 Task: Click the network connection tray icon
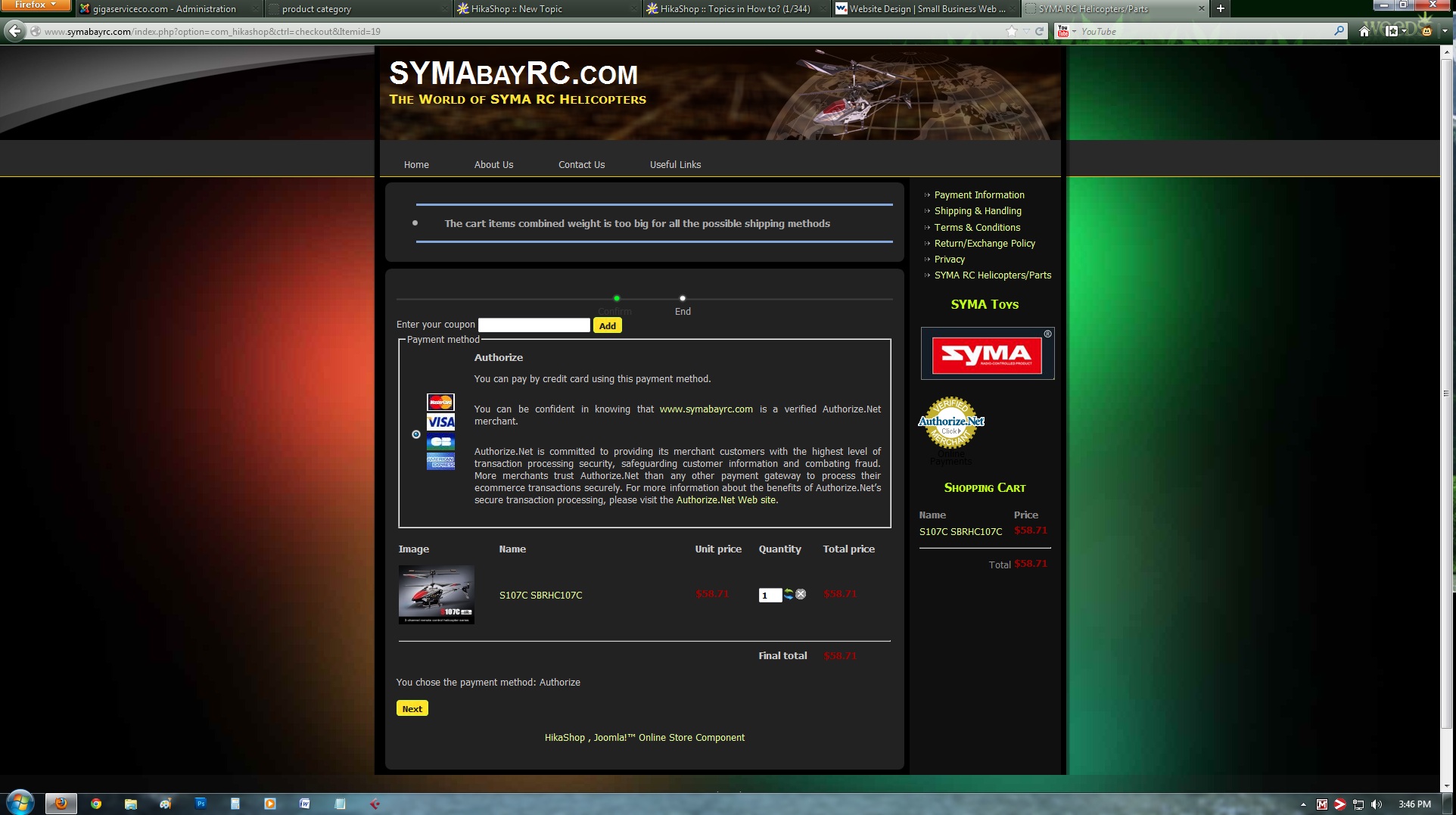(x=1358, y=804)
